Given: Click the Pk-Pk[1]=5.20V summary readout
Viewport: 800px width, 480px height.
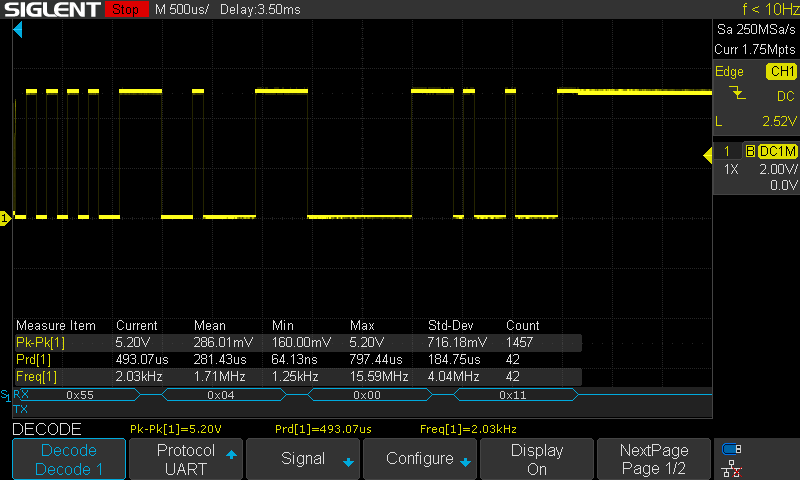Looking at the screenshot, I should point(176,429).
